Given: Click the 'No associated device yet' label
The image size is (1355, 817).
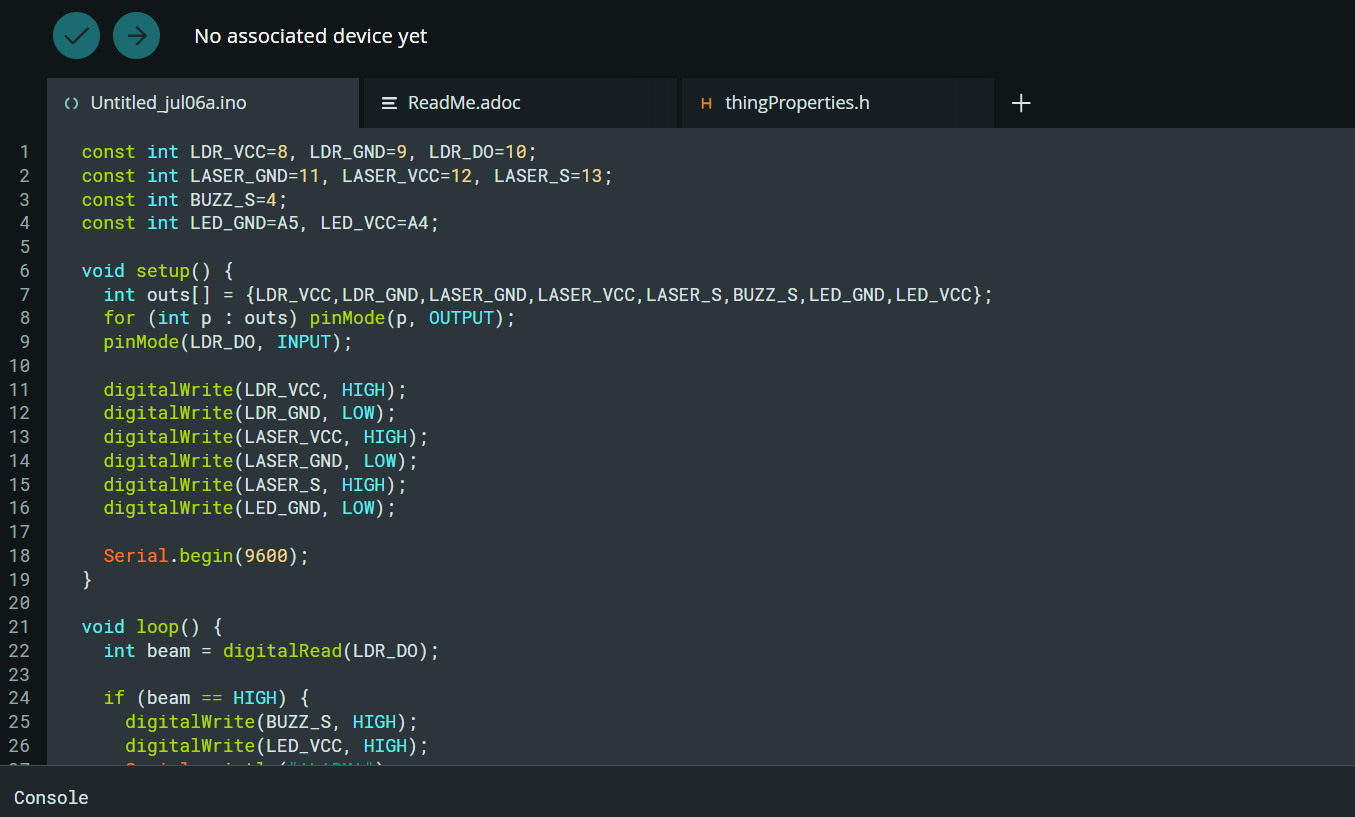Looking at the screenshot, I should [x=311, y=36].
